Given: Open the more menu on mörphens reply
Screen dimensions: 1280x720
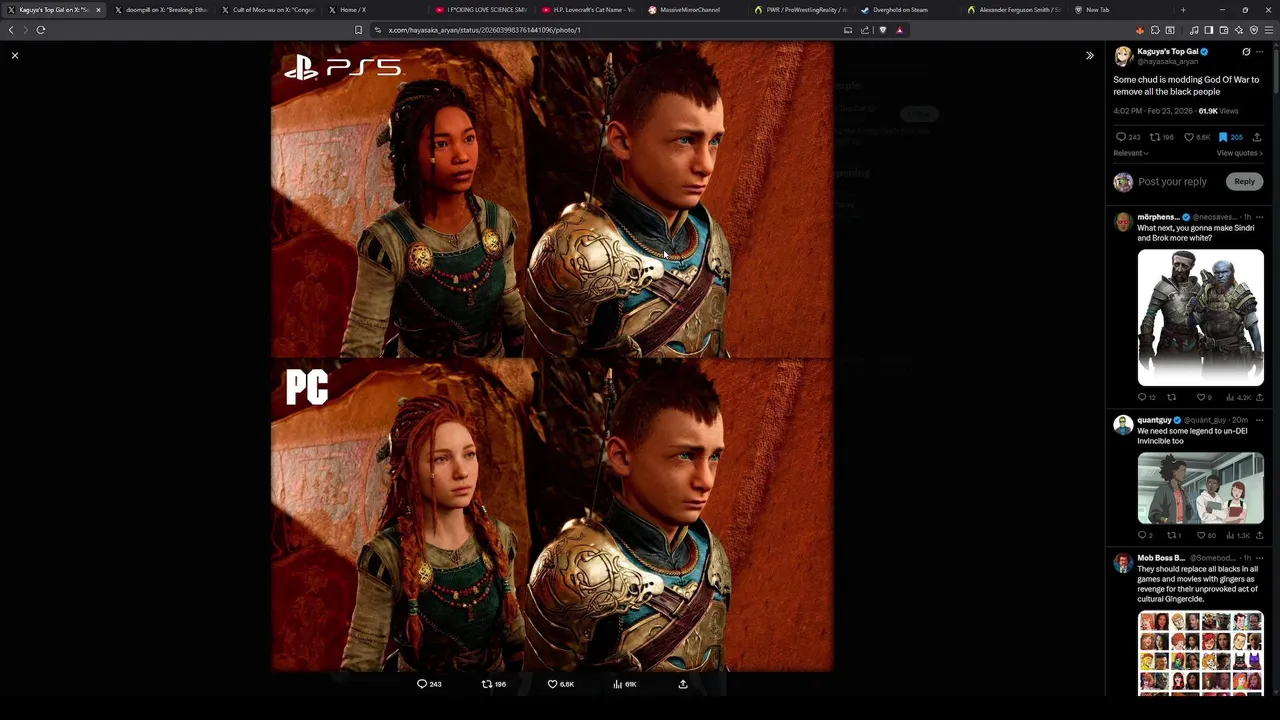Looking at the screenshot, I should coord(1259,217).
